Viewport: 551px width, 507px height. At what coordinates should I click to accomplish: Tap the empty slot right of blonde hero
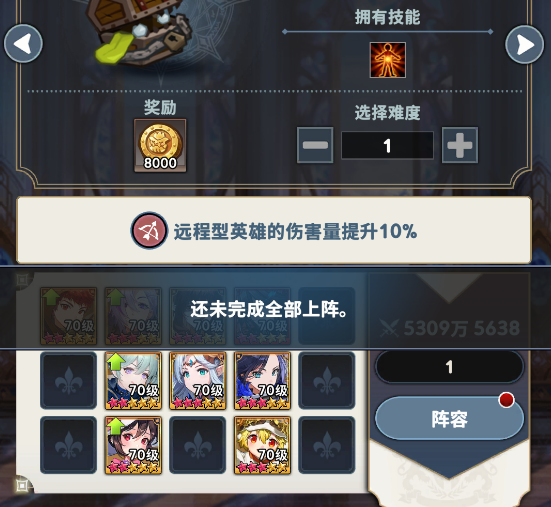[327, 446]
